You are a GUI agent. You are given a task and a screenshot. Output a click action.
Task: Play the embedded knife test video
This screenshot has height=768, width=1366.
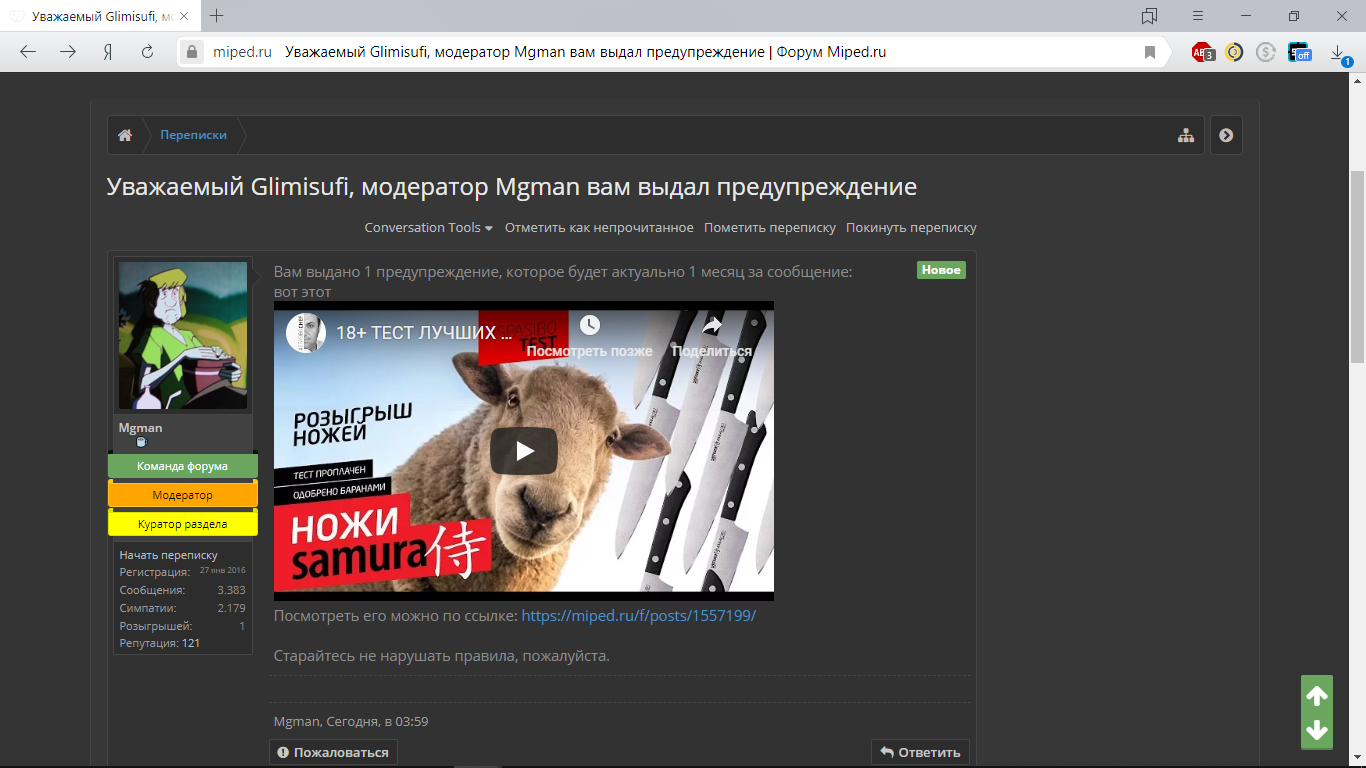tap(524, 451)
